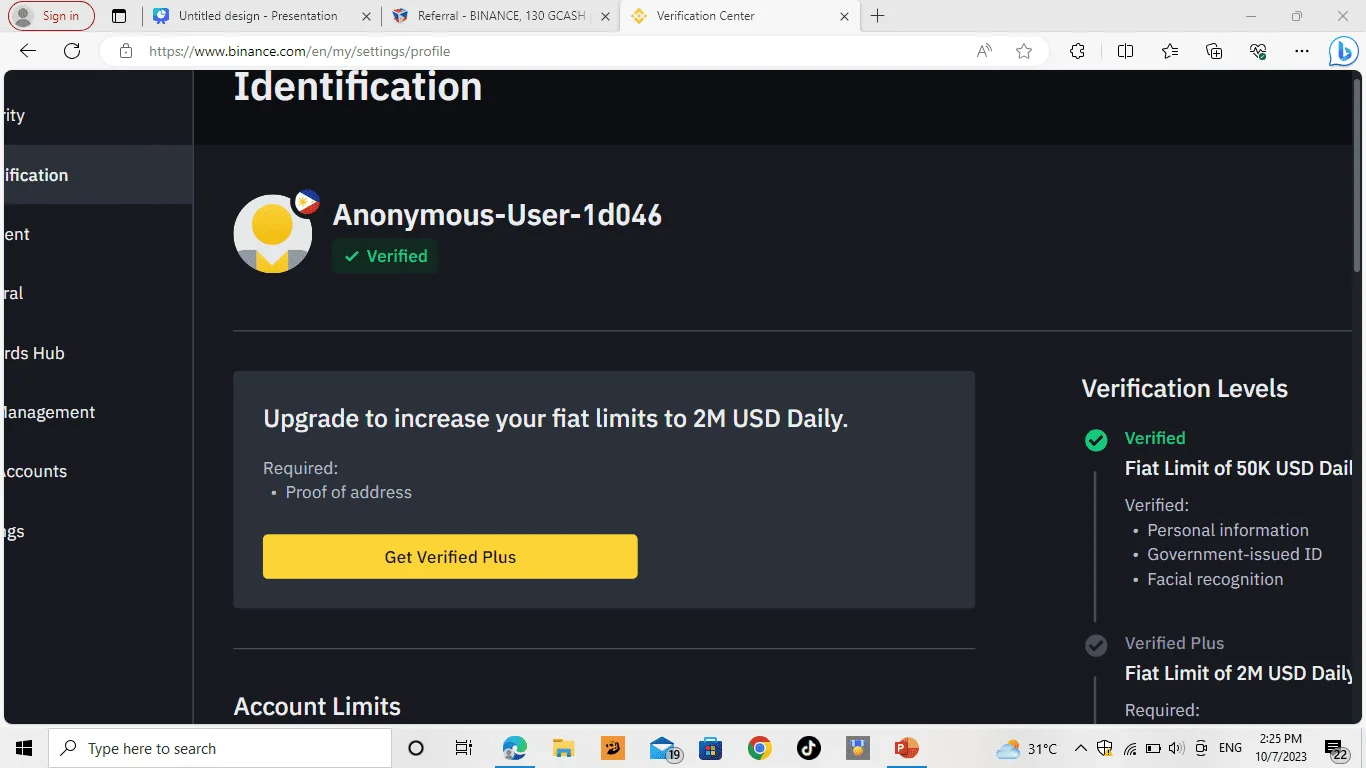Close the Untitled design tab

point(366,16)
